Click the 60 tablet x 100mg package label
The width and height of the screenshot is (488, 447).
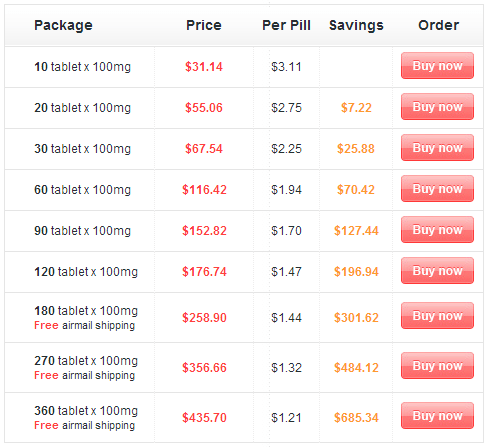click(x=83, y=190)
